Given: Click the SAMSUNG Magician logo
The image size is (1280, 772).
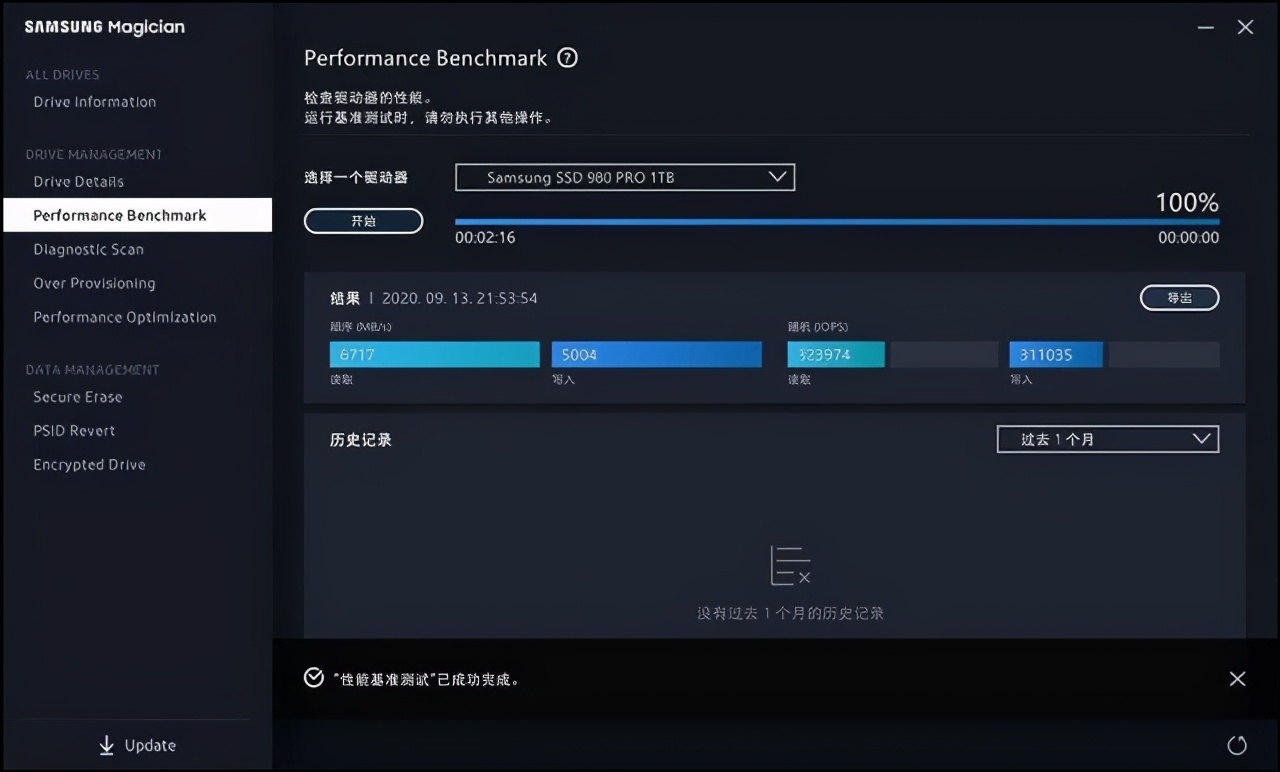Looking at the screenshot, I should pos(103,27).
